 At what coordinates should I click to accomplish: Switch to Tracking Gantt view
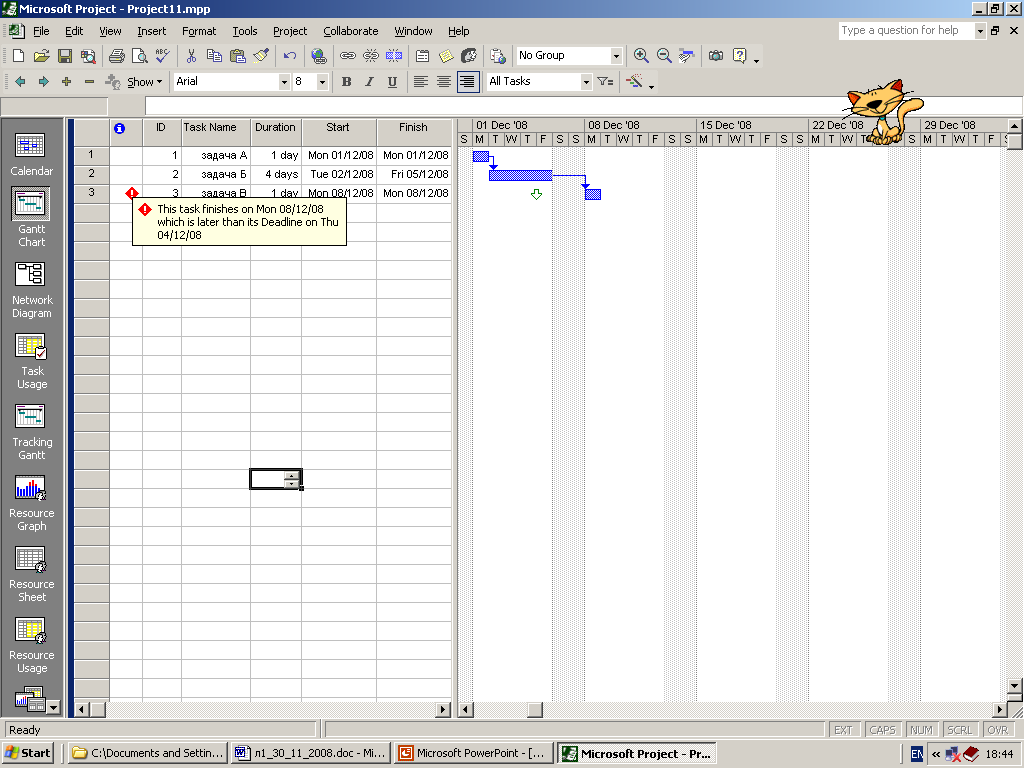tap(31, 432)
